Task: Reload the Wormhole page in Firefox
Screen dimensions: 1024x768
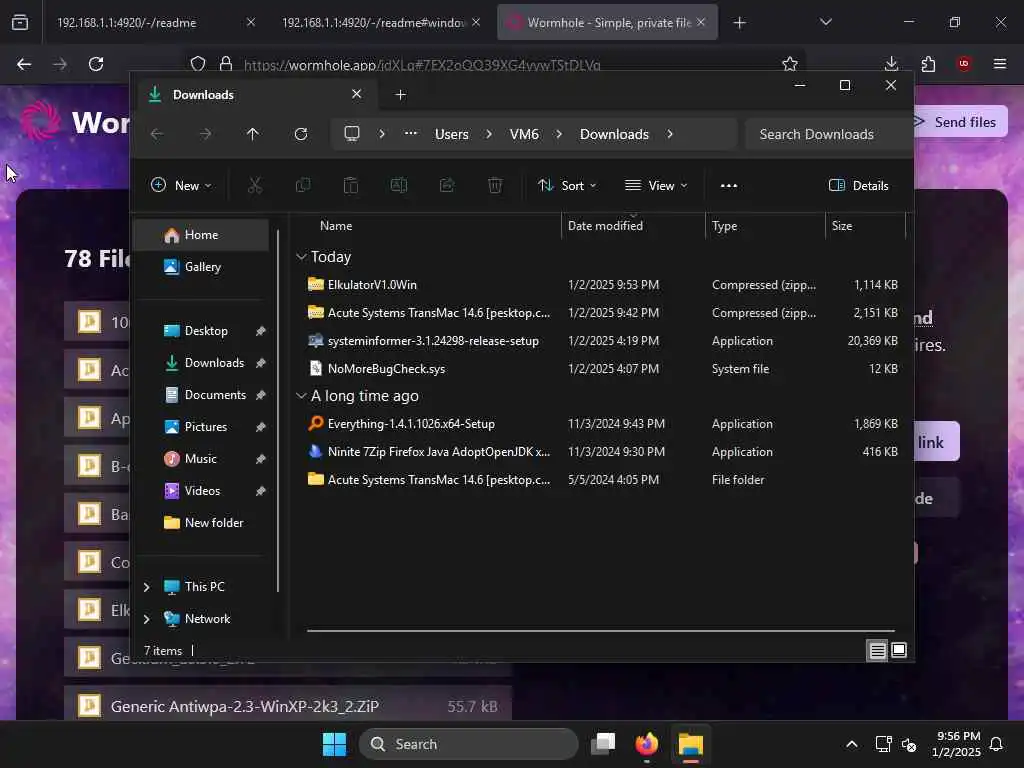Action: click(x=96, y=64)
